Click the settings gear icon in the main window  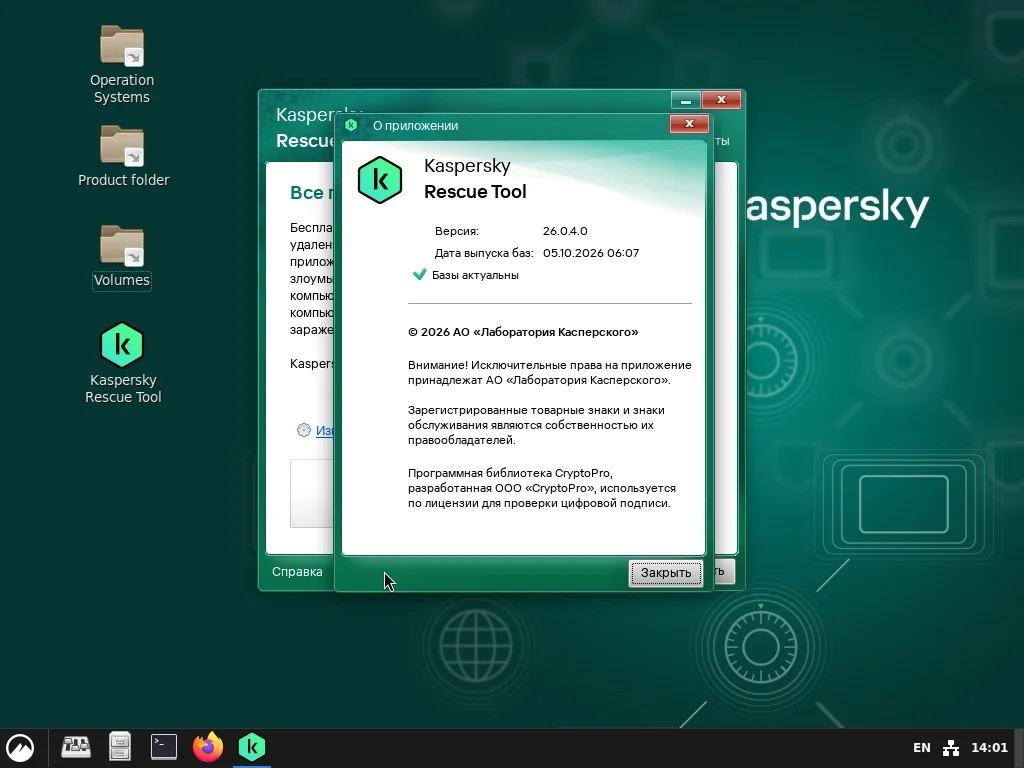pyautogui.click(x=304, y=430)
